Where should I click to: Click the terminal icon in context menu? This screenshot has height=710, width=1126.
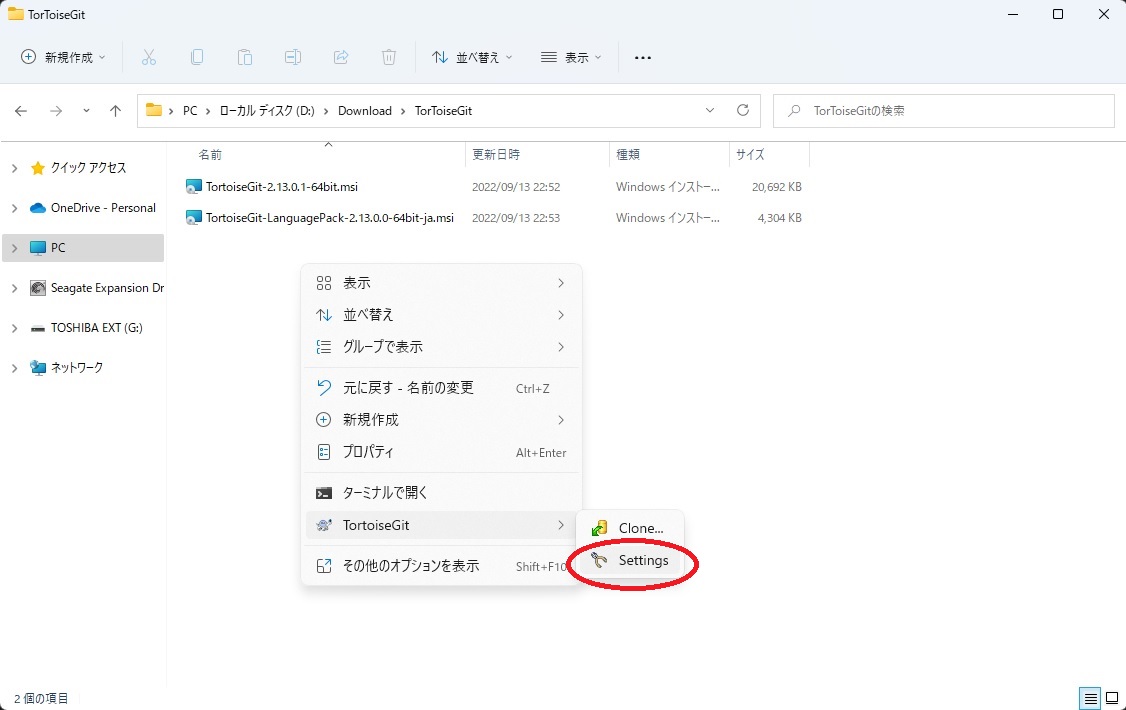click(324, 493)
